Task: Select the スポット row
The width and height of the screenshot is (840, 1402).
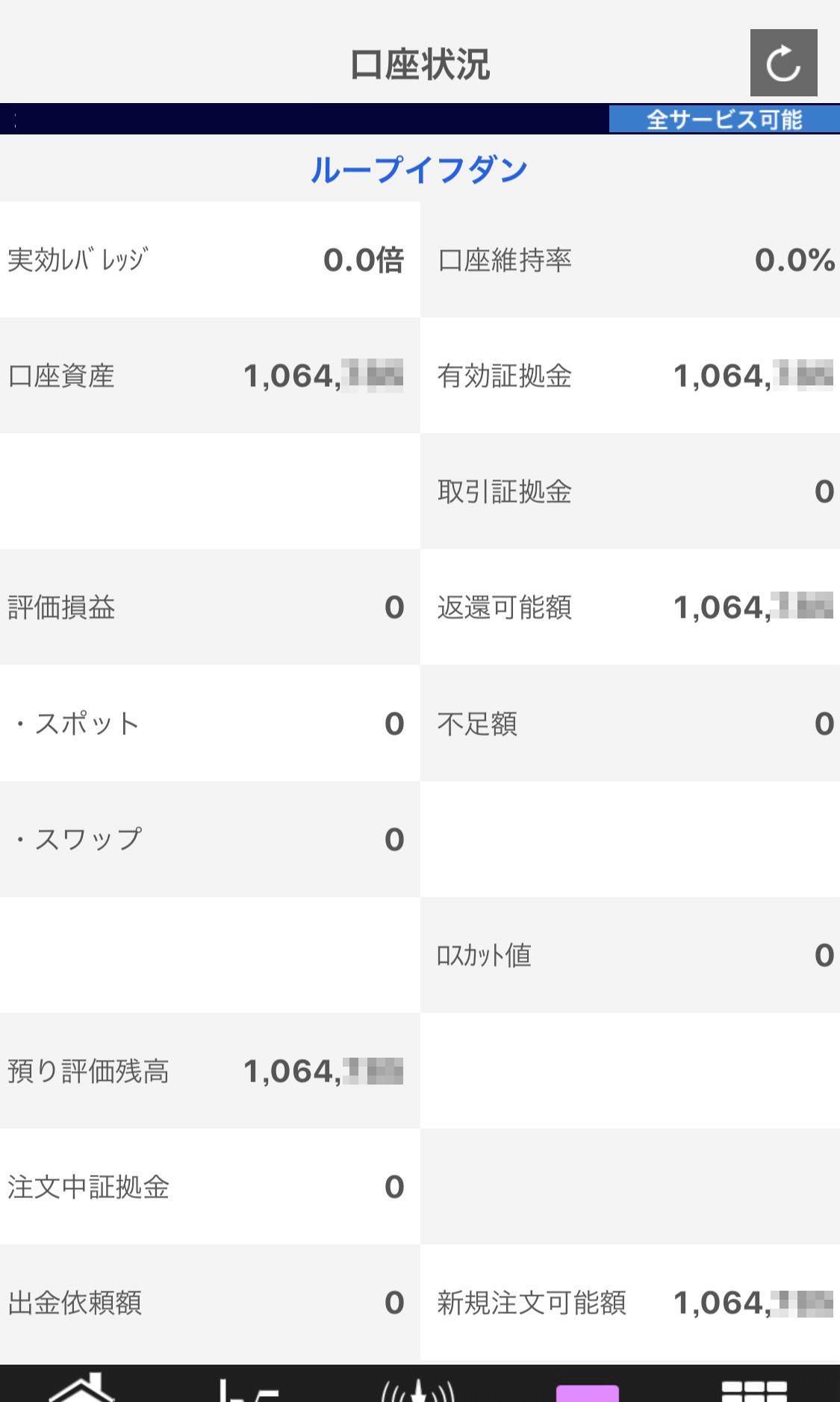Action: [210, 723]
